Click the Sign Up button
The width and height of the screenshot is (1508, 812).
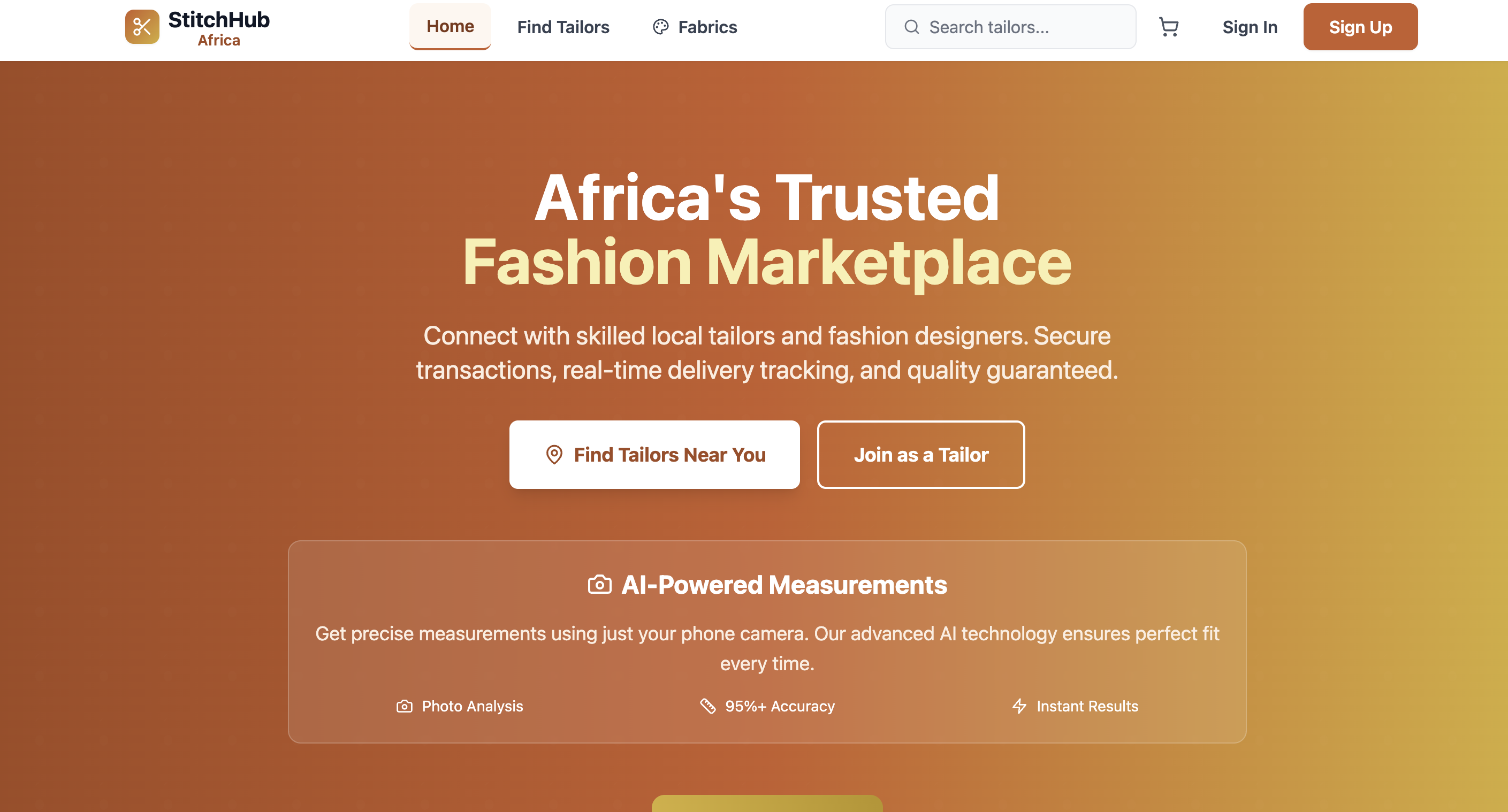(1360, 27)
